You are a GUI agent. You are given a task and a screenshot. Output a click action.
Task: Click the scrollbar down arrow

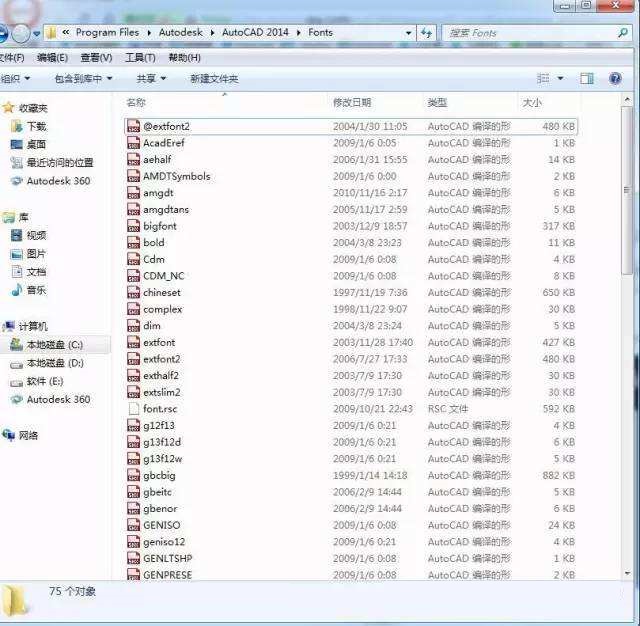pyautogui.click(x=627, y=573)
